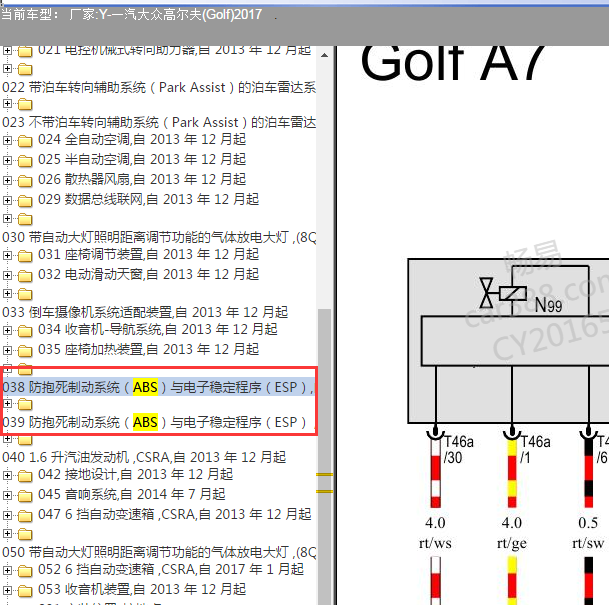Open 052 6挡自动变速箱 2017年1月起
Viewport: 609px width, 605px height.
tap(171, 570)
